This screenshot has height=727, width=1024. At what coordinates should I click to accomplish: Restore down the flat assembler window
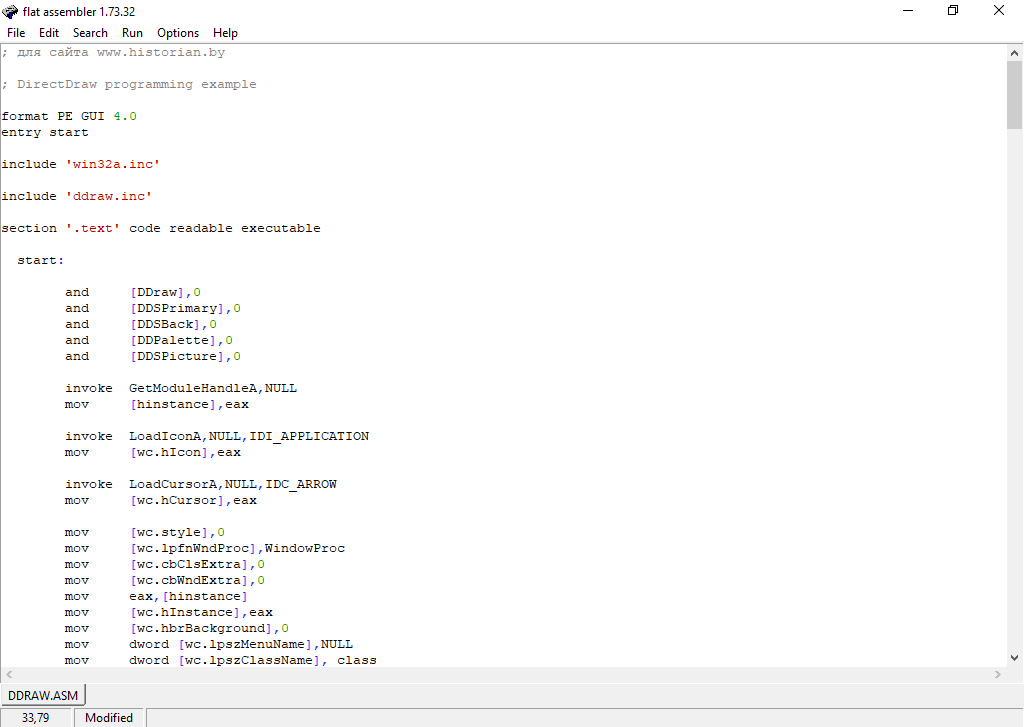(x=952, y=11)
